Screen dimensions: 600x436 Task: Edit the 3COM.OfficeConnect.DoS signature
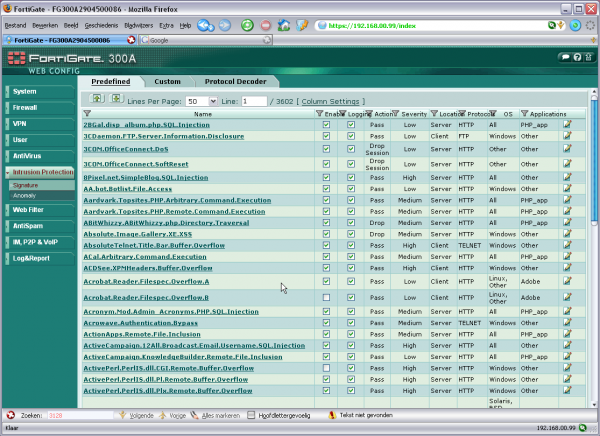click(x=567, y=149)
